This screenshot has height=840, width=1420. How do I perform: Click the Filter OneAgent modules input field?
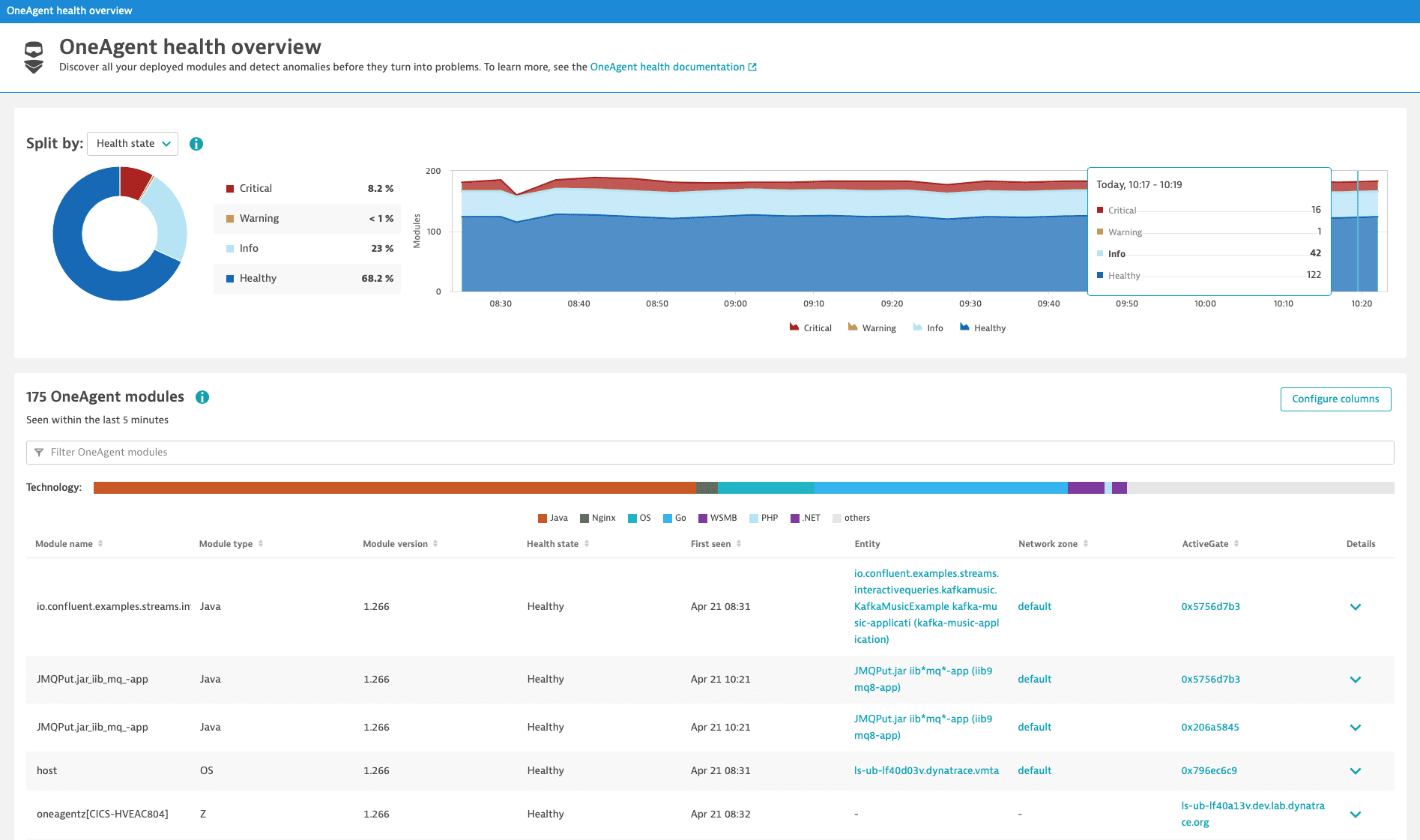(710, 453)
